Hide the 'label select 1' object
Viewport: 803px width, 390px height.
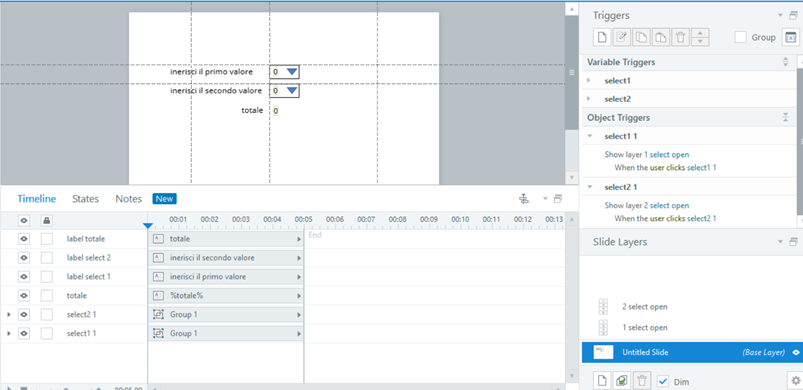click(24, 277)
